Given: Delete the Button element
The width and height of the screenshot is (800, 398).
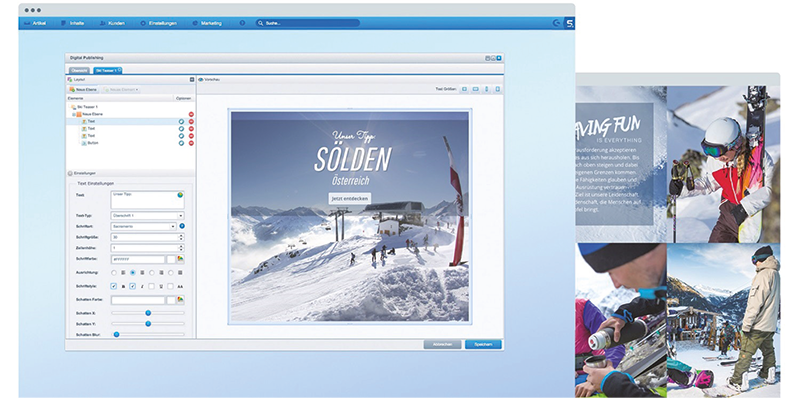Looking at the screenshot, I should tap(191, 143).
